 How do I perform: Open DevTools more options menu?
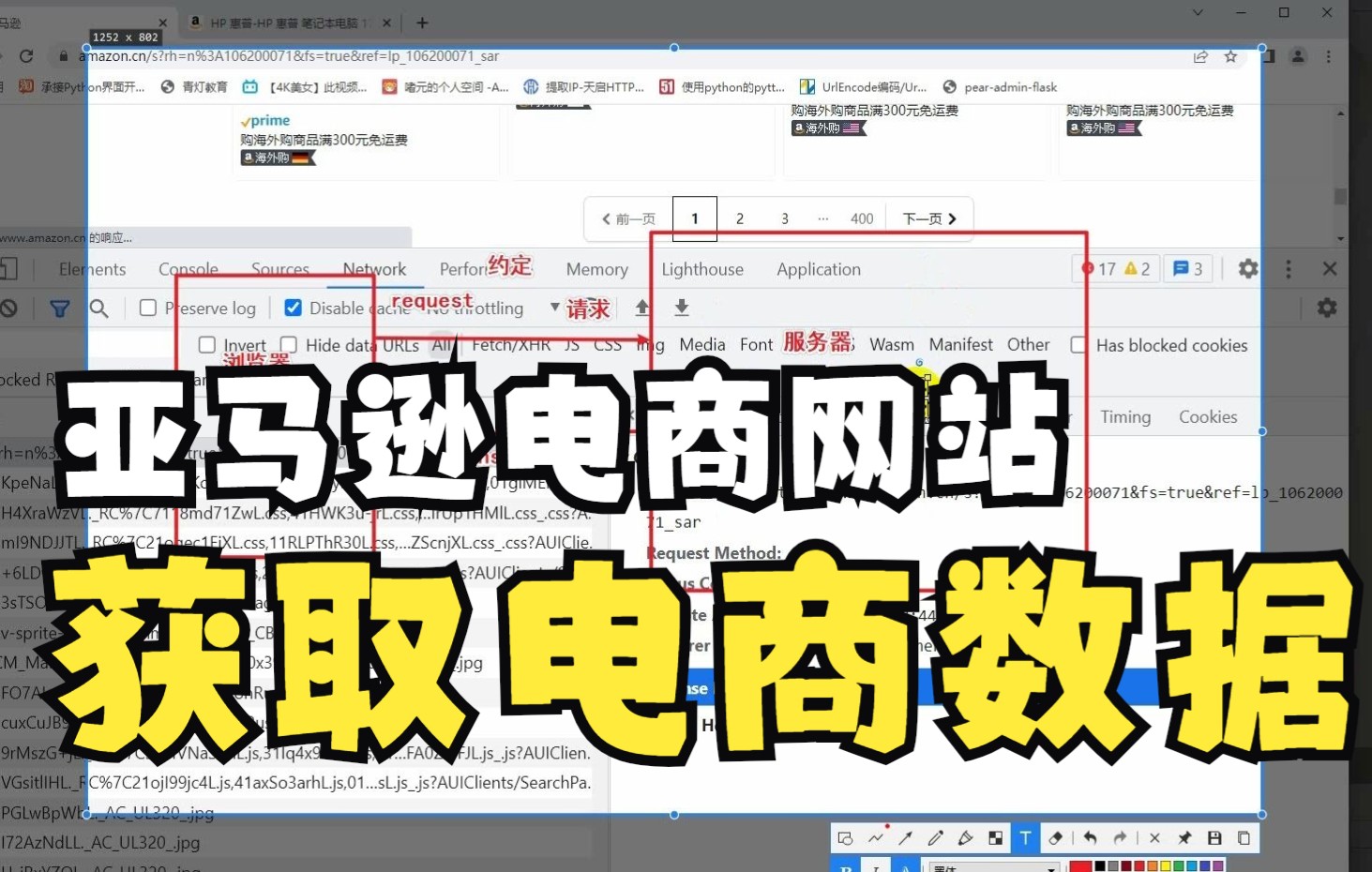coord(1289,269)
